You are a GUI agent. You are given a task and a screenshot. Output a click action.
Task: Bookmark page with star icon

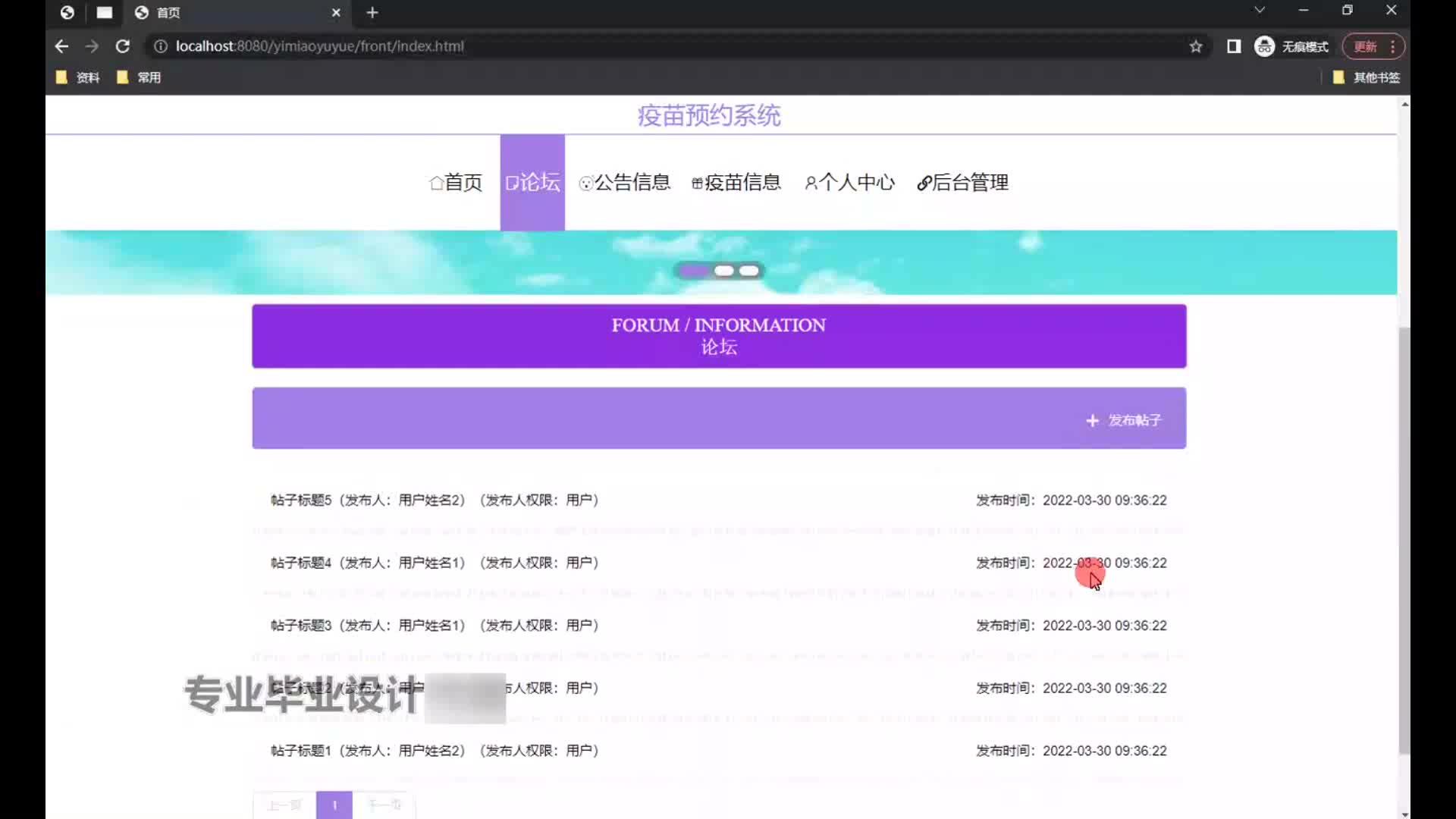coord(1196,46)
